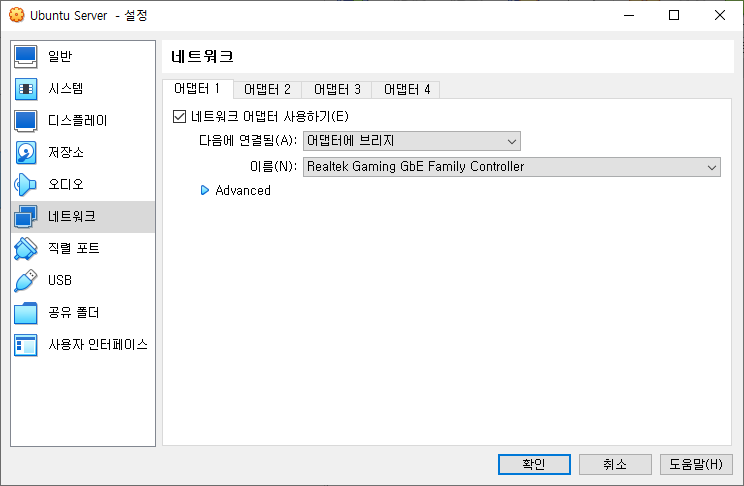The height and width of the screenshot is (486, 744).
Task: Select 오디오 label in settings list
Action: click(x=66, y=185)
